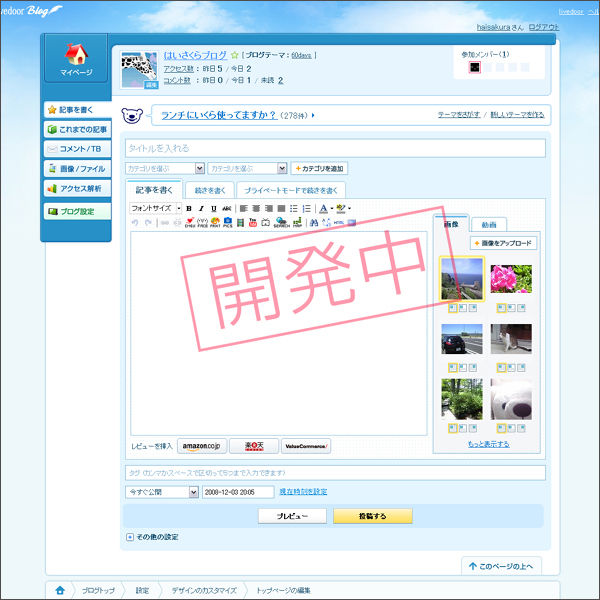This screenshot has width=600, height=600.
Task: Insert an amazon.co.jp review
Action: (202, 446)
